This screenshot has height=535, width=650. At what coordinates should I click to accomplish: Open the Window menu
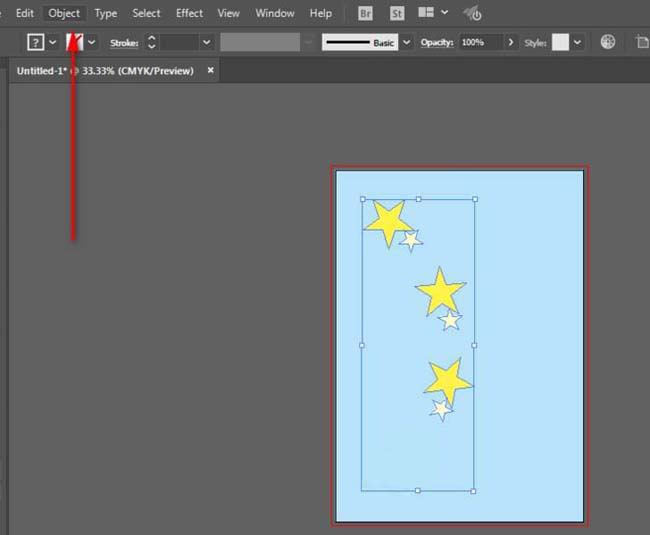click(275, 13)
